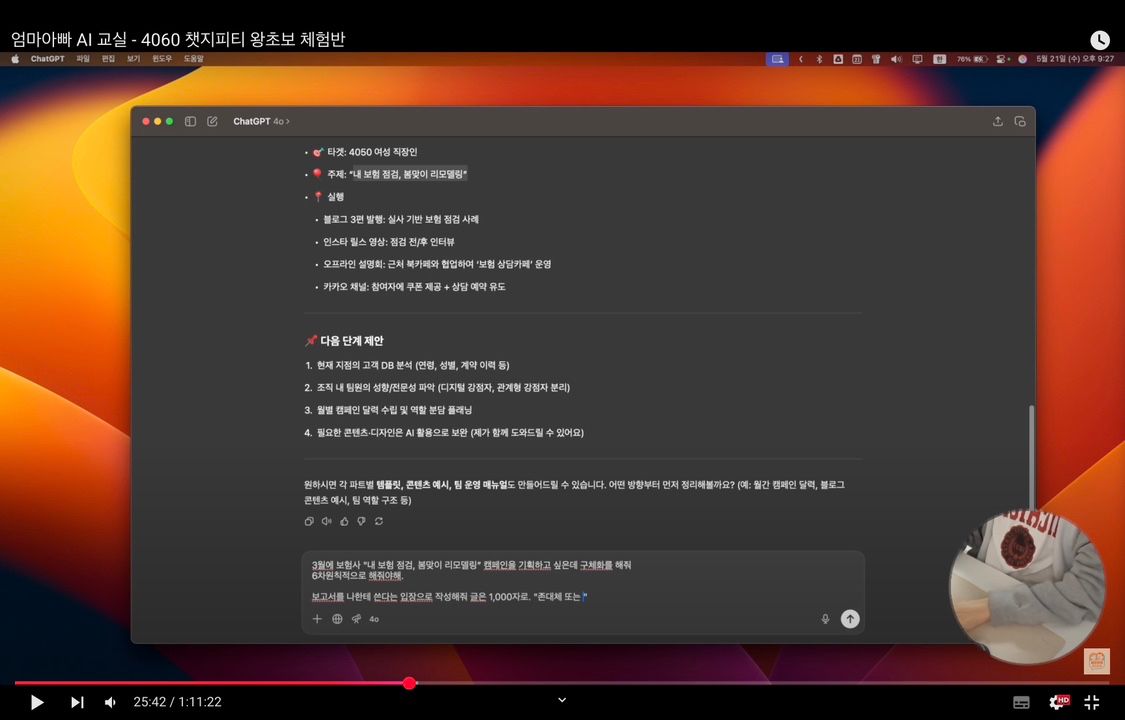Exit fullscreen mode
Viewport: 1125px width, 720px height.
click(1091, 702)
